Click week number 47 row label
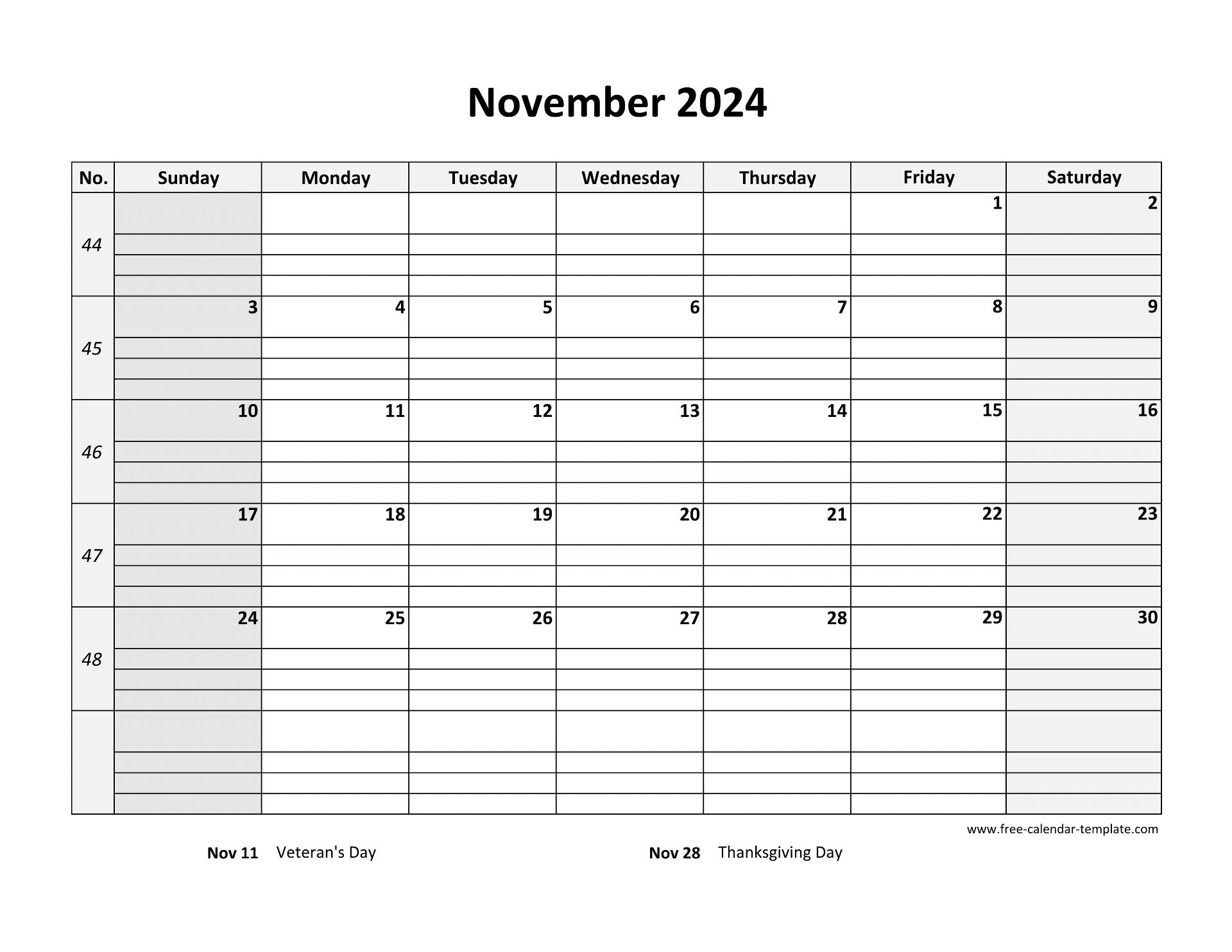 [90, 555]
